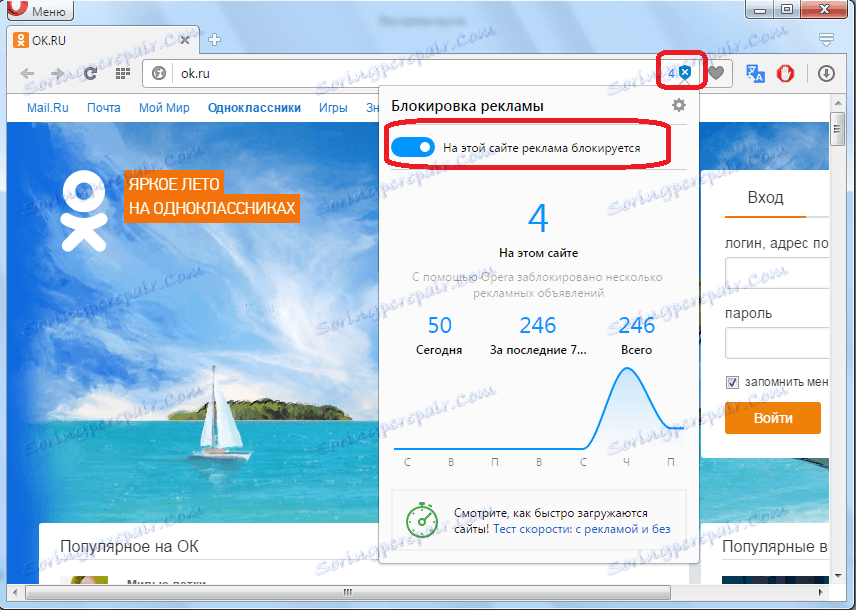
Task: Add page to bookmarks with heart icon
Action: tap(716, 73)
